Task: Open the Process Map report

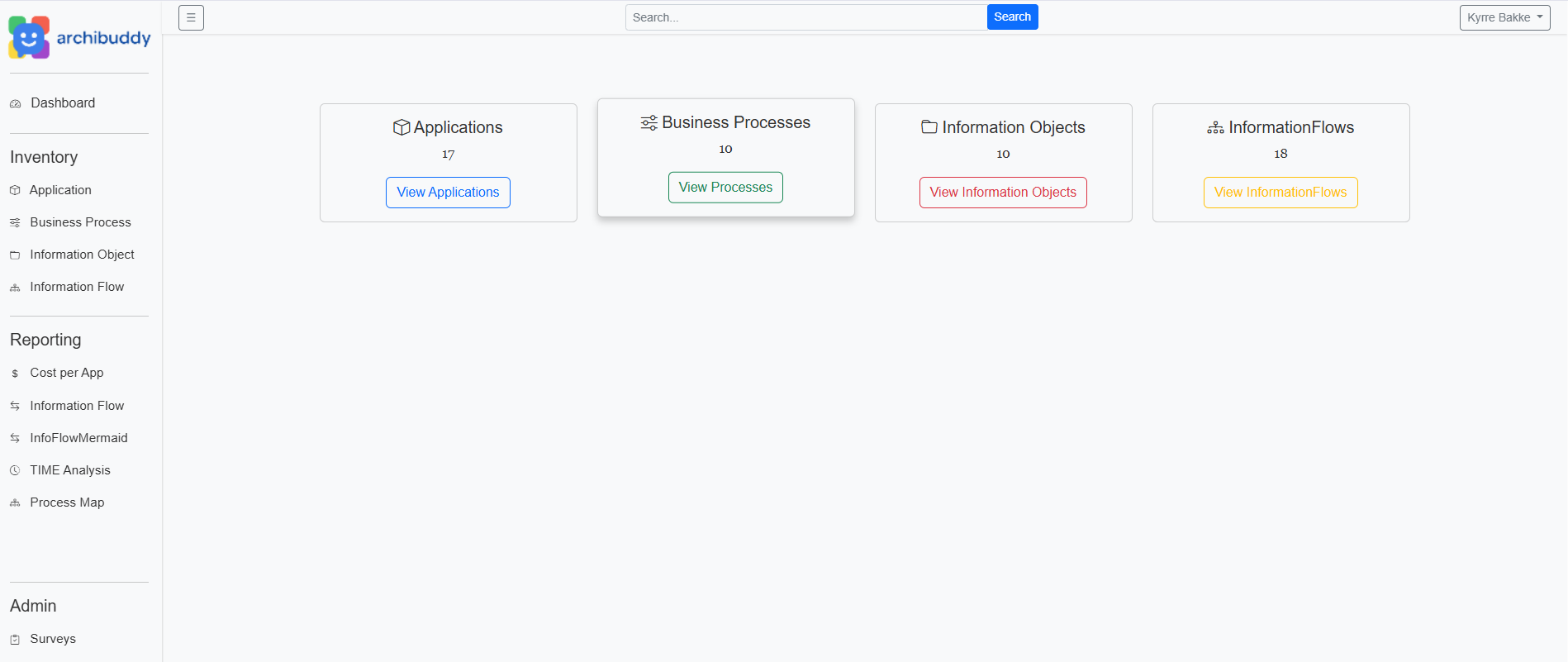Action: (67, 502)
